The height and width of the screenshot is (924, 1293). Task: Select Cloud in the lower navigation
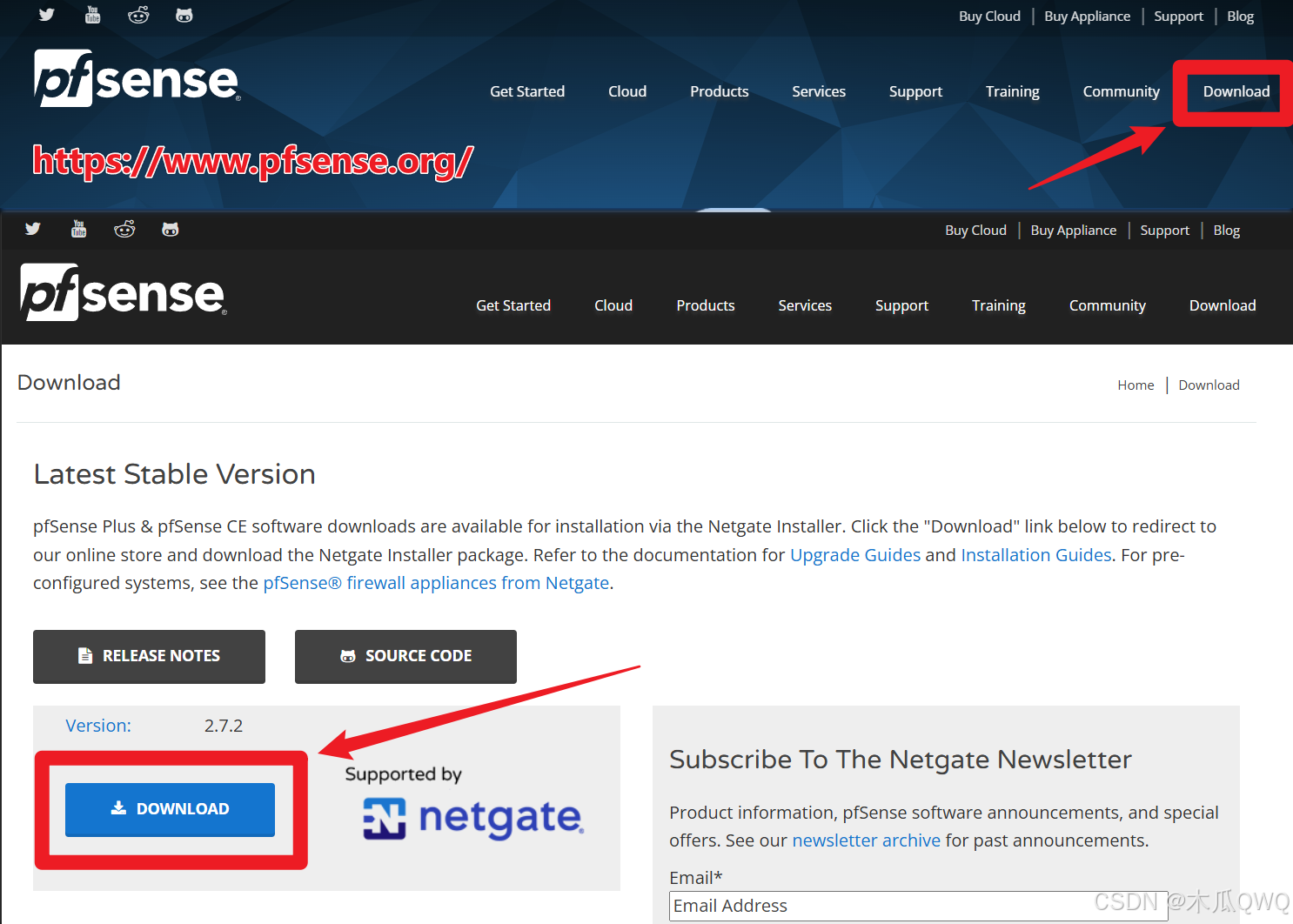(613, 305)
